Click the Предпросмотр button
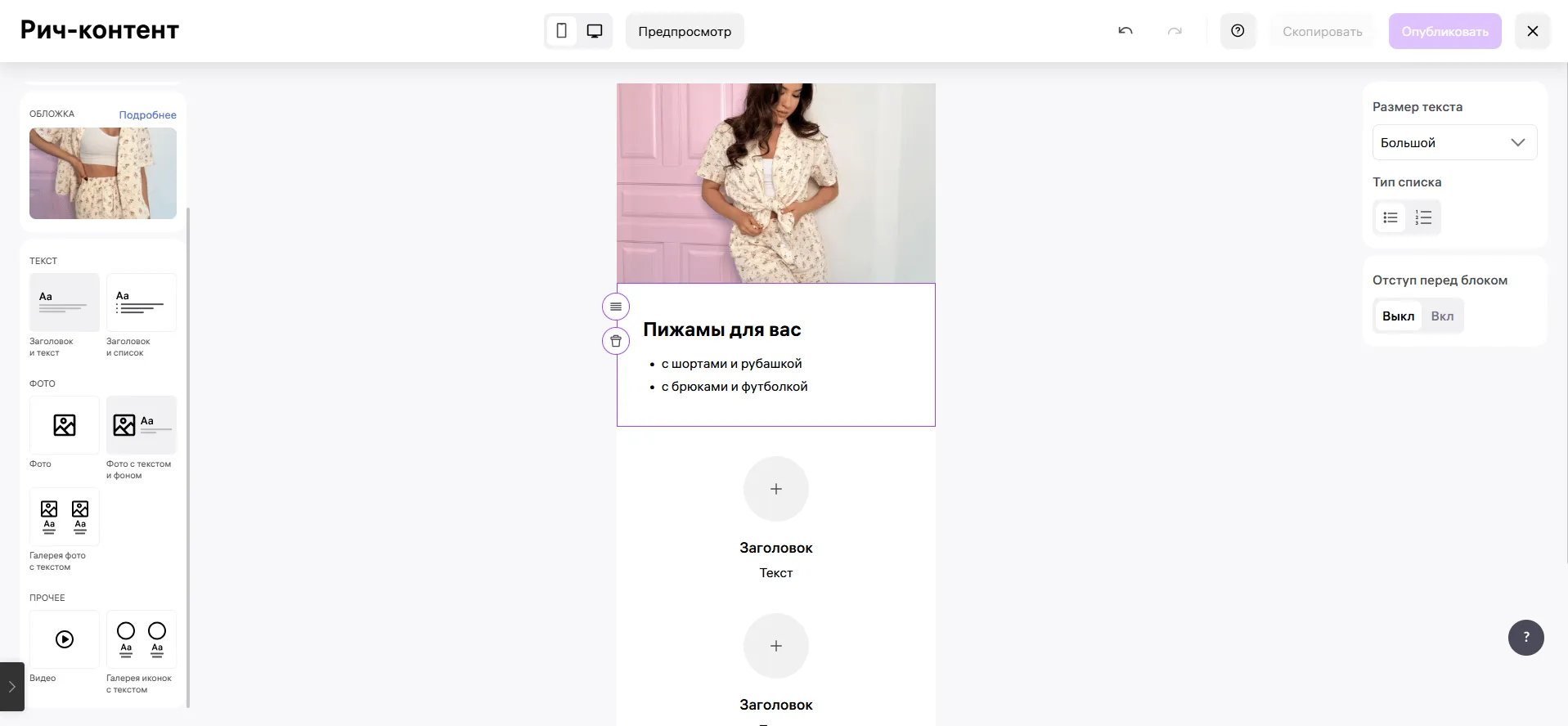Image resolution: width=1568 pixels, height=726 pixels. (685, 31)
